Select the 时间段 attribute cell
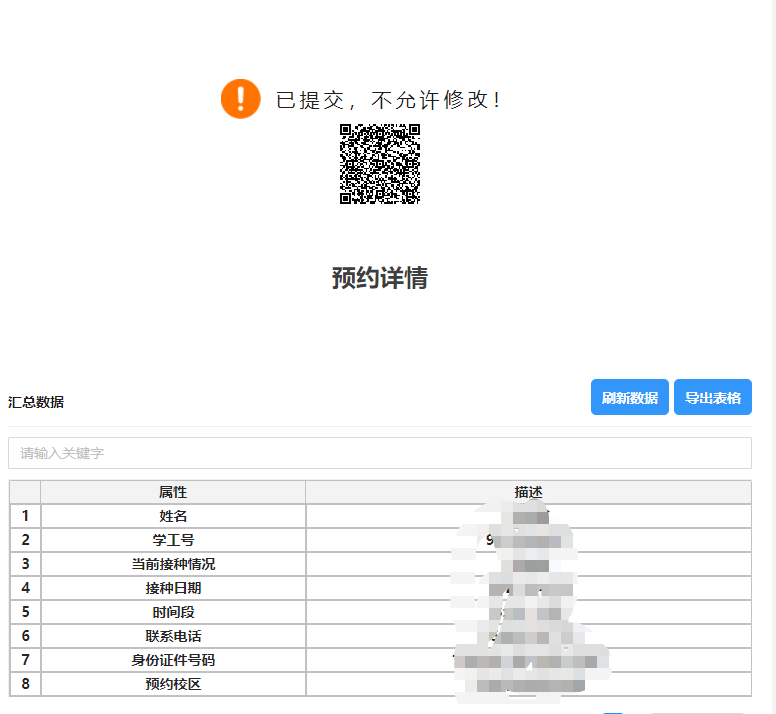The height and width of the screenshot is (714, 776). pyautogui.click(x=173, y=612)
